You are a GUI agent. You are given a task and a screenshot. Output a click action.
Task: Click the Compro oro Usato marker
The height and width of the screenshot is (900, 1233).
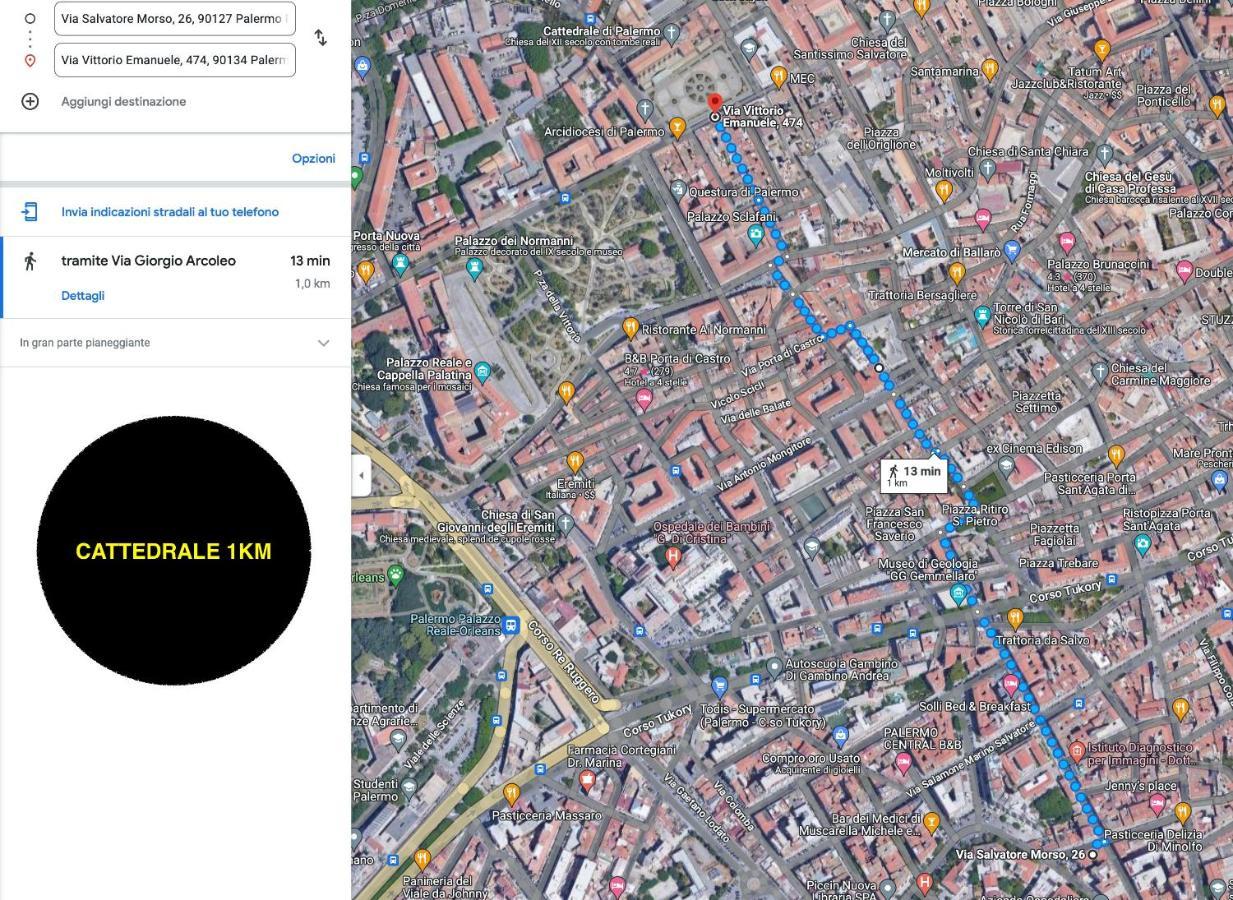pyautogui.click(x=840, y=737)
